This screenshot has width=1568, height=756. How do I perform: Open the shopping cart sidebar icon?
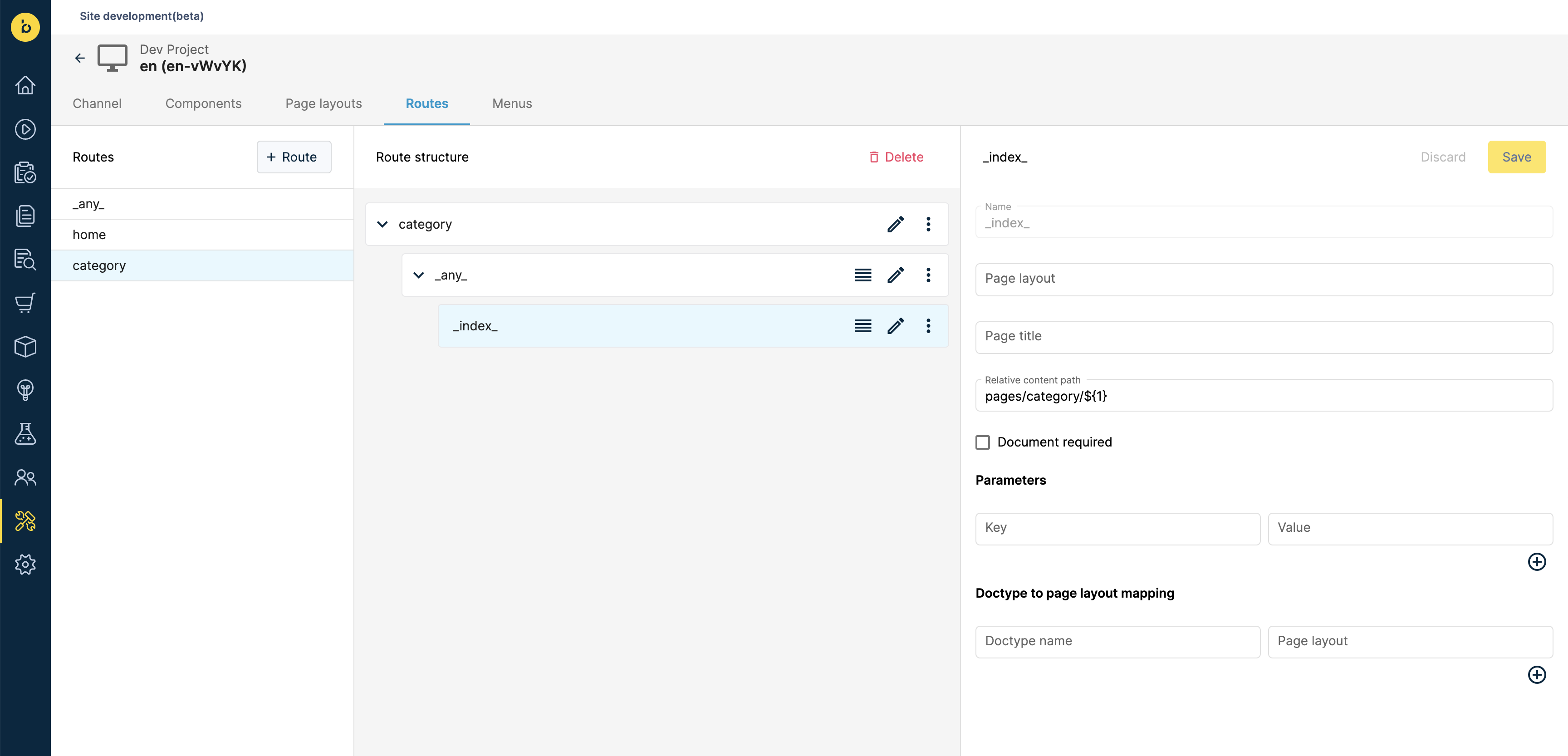click(x=25, y=303)
